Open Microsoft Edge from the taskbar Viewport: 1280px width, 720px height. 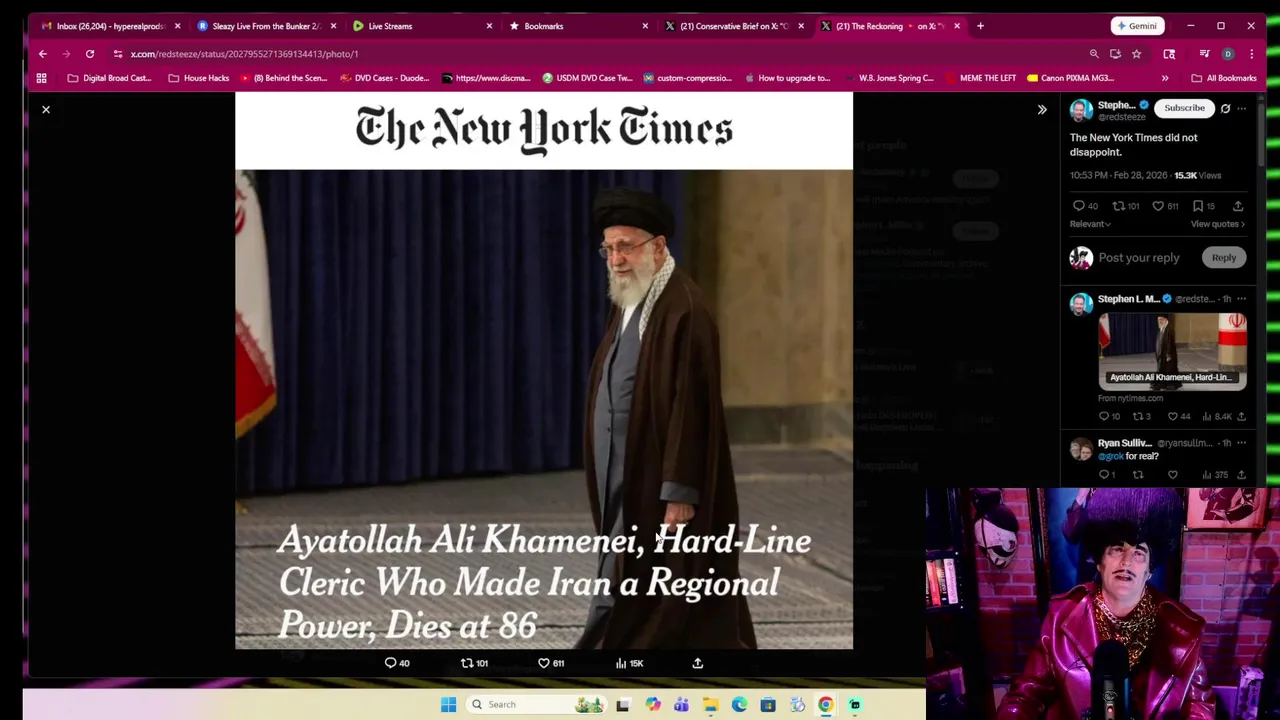coord(739,704)
